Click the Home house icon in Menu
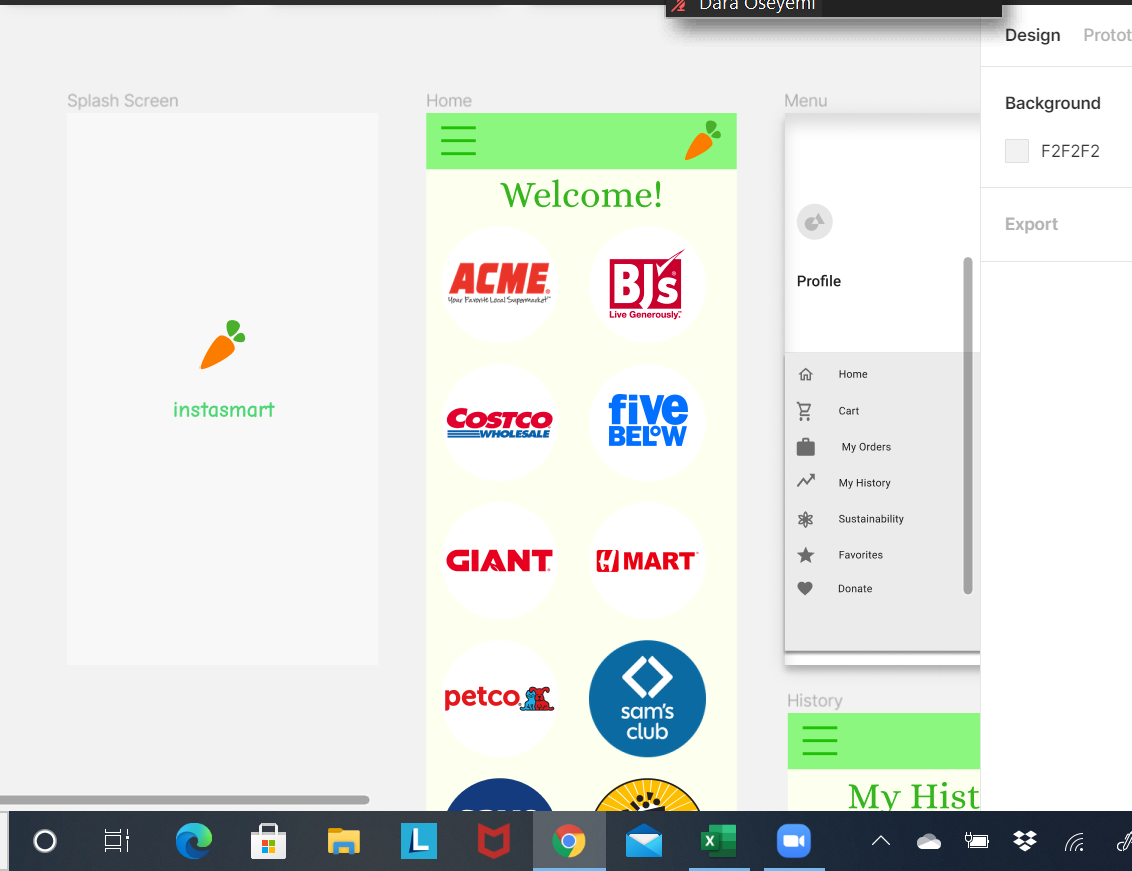Viewport: 1132px width, 871px height. pyautogui.click(x=806, y=374)
